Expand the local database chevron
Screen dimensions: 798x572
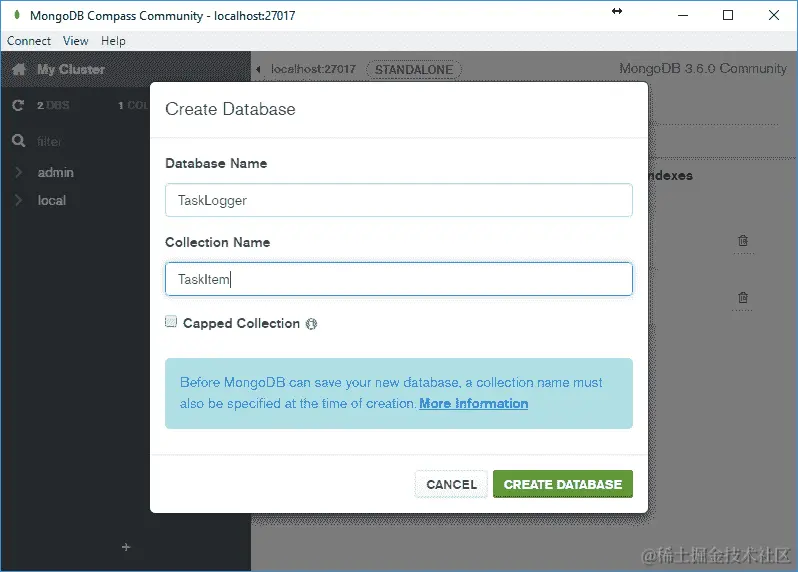tap(19, 200)
